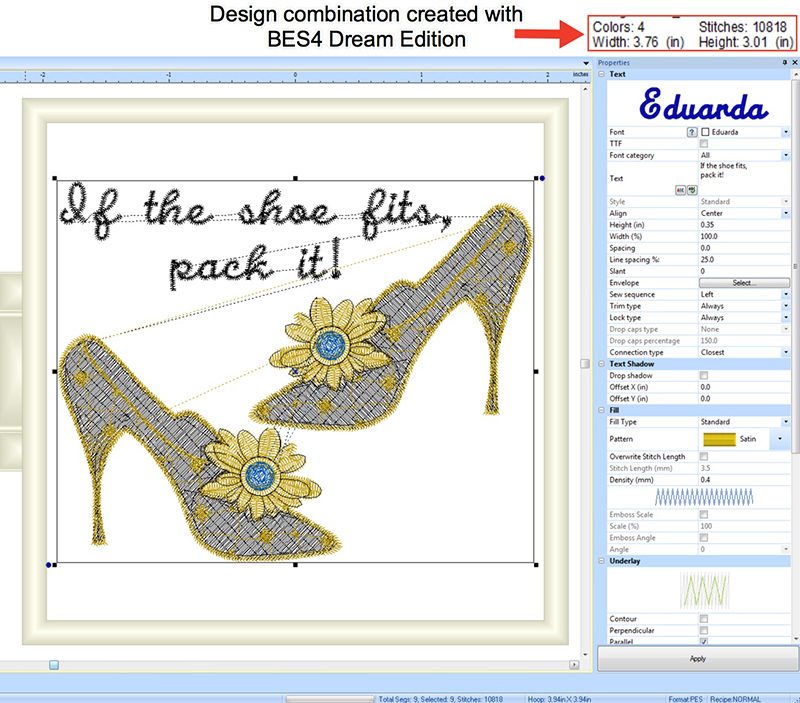Click the font help question mark icon

(691, 132)
